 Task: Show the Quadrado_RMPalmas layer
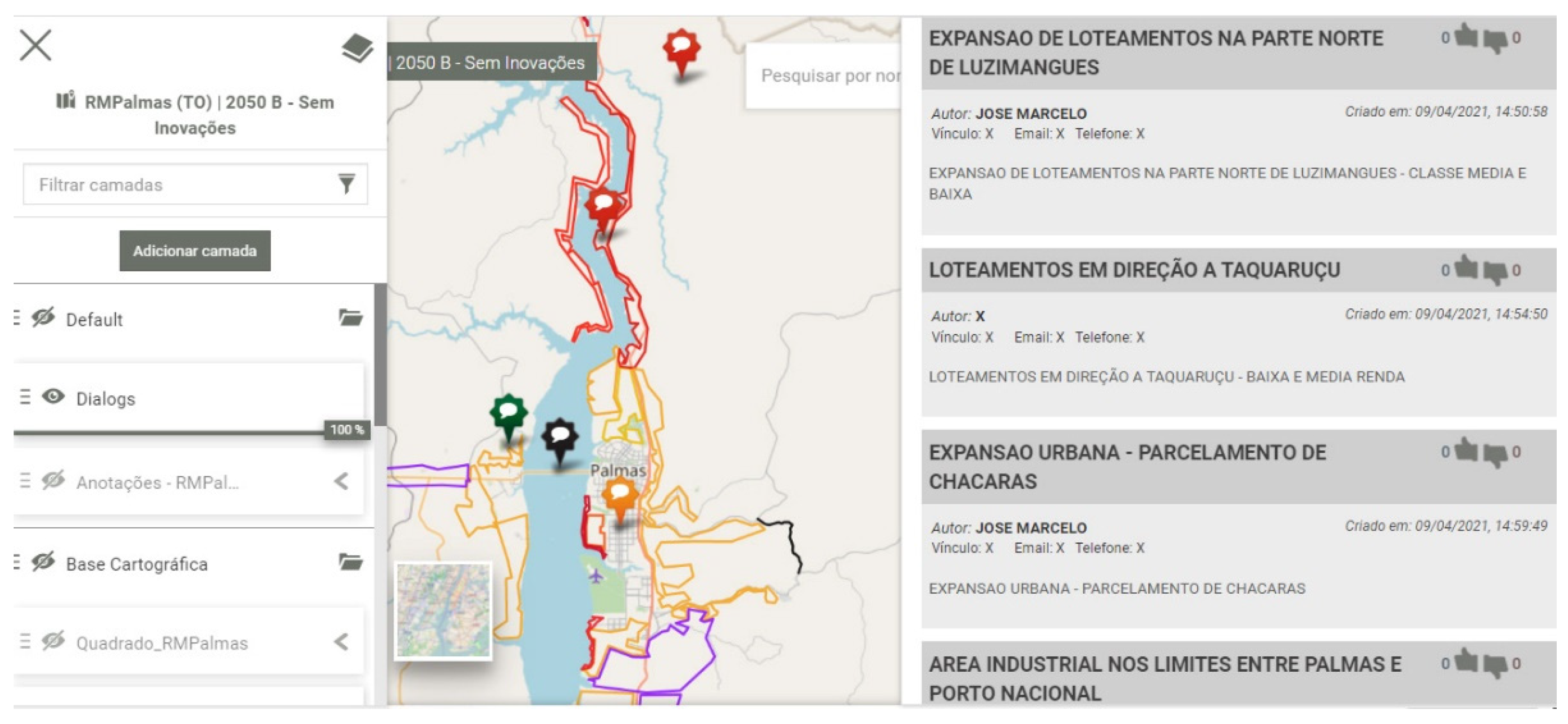(53, 641)
